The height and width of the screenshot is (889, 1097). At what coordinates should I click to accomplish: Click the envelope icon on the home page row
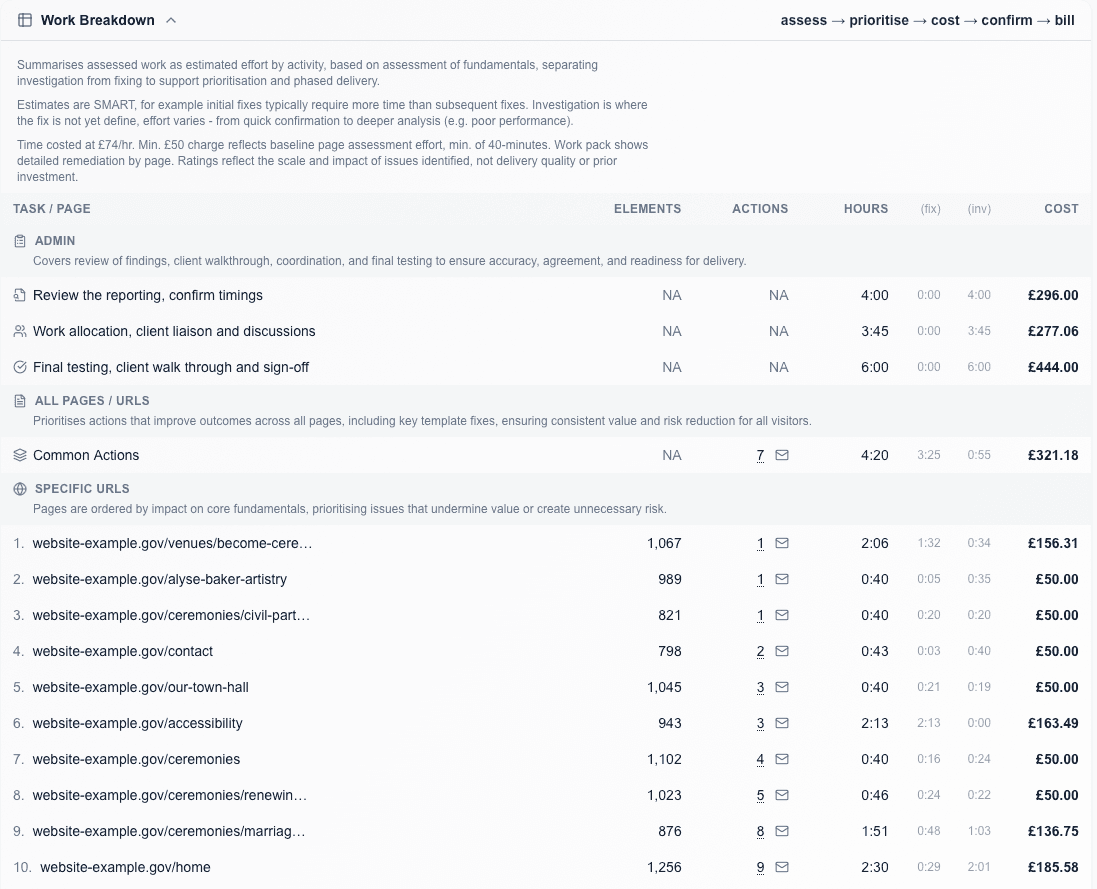(782, 867)
